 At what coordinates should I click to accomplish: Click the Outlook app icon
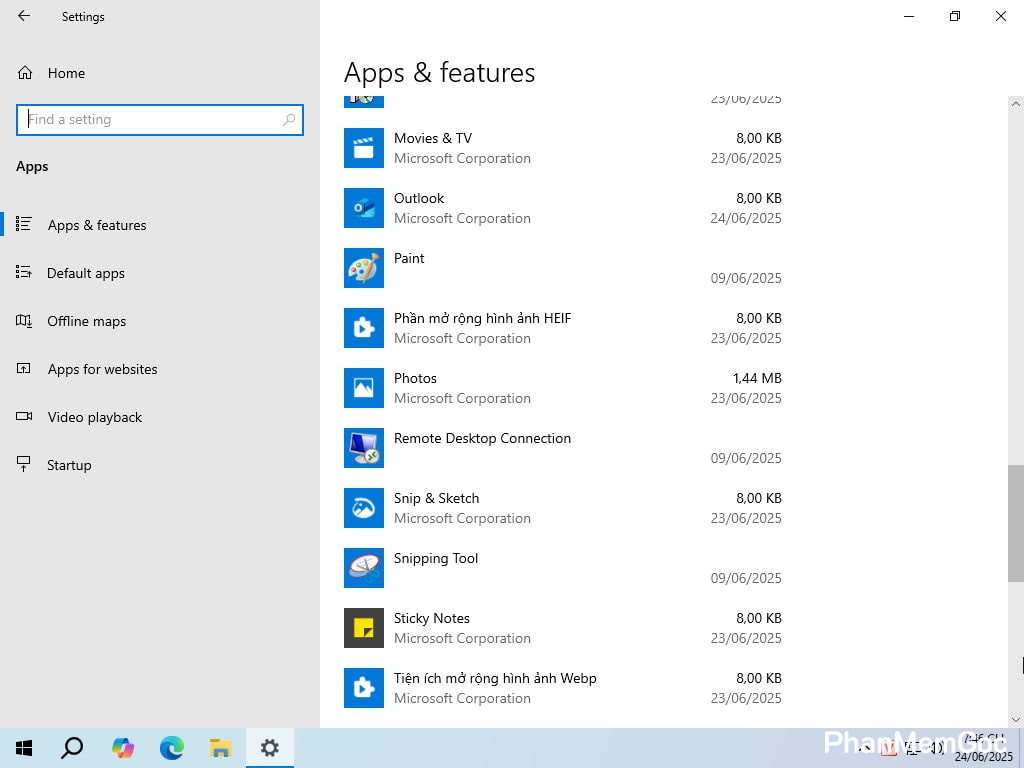point(364,208)
